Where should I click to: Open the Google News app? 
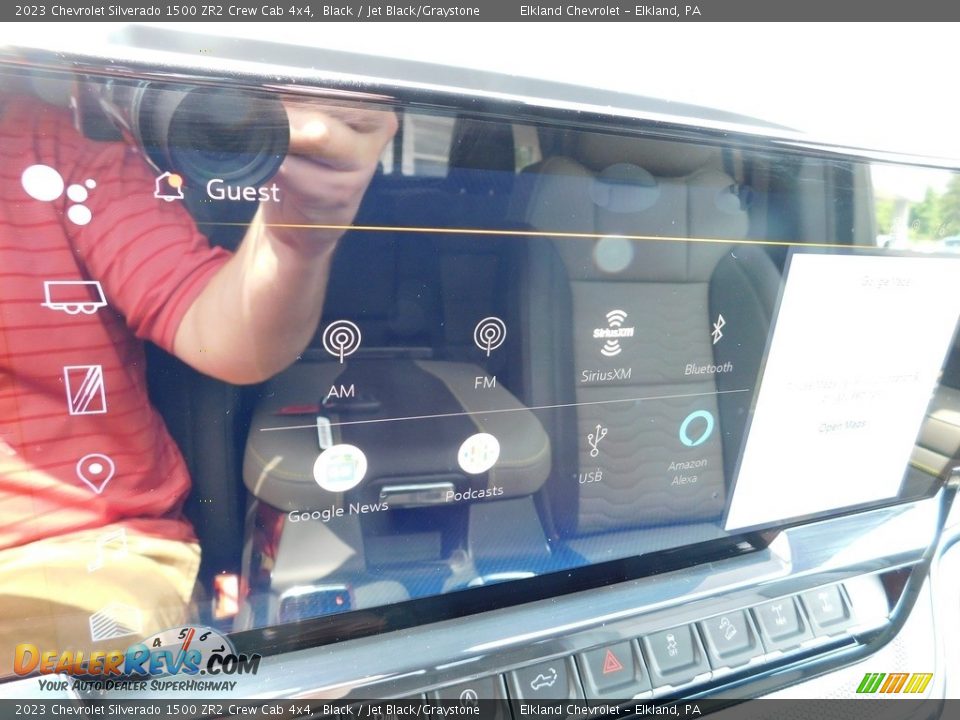click(x=339, y=483)
